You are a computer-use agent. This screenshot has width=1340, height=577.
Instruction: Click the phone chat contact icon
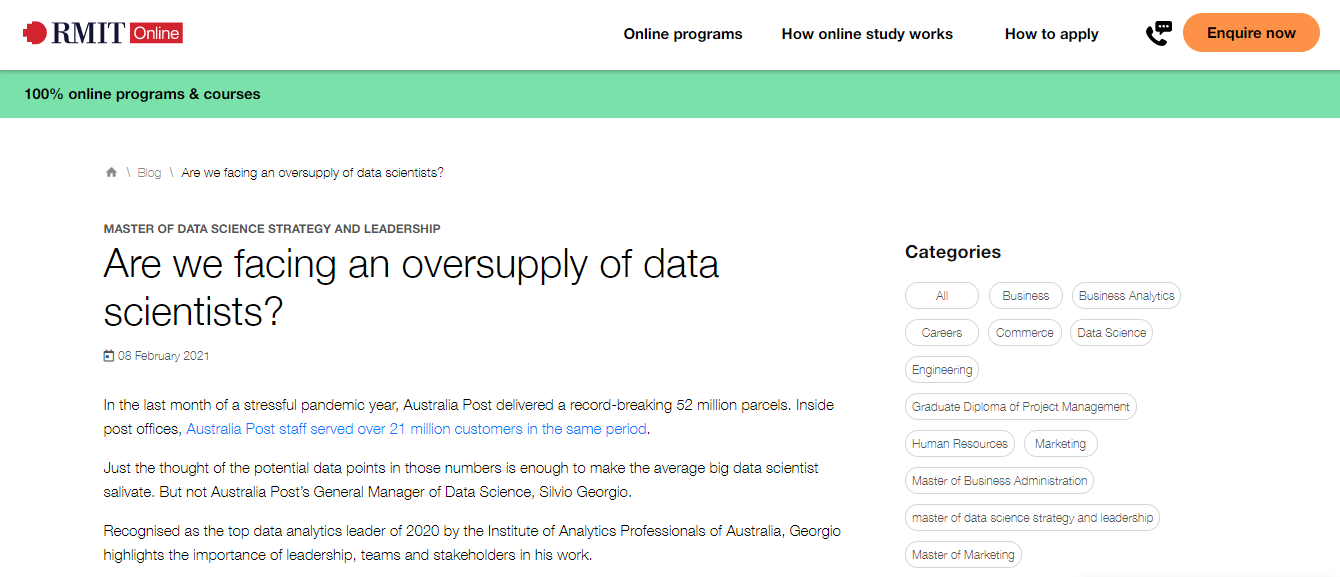(1158, 33)
